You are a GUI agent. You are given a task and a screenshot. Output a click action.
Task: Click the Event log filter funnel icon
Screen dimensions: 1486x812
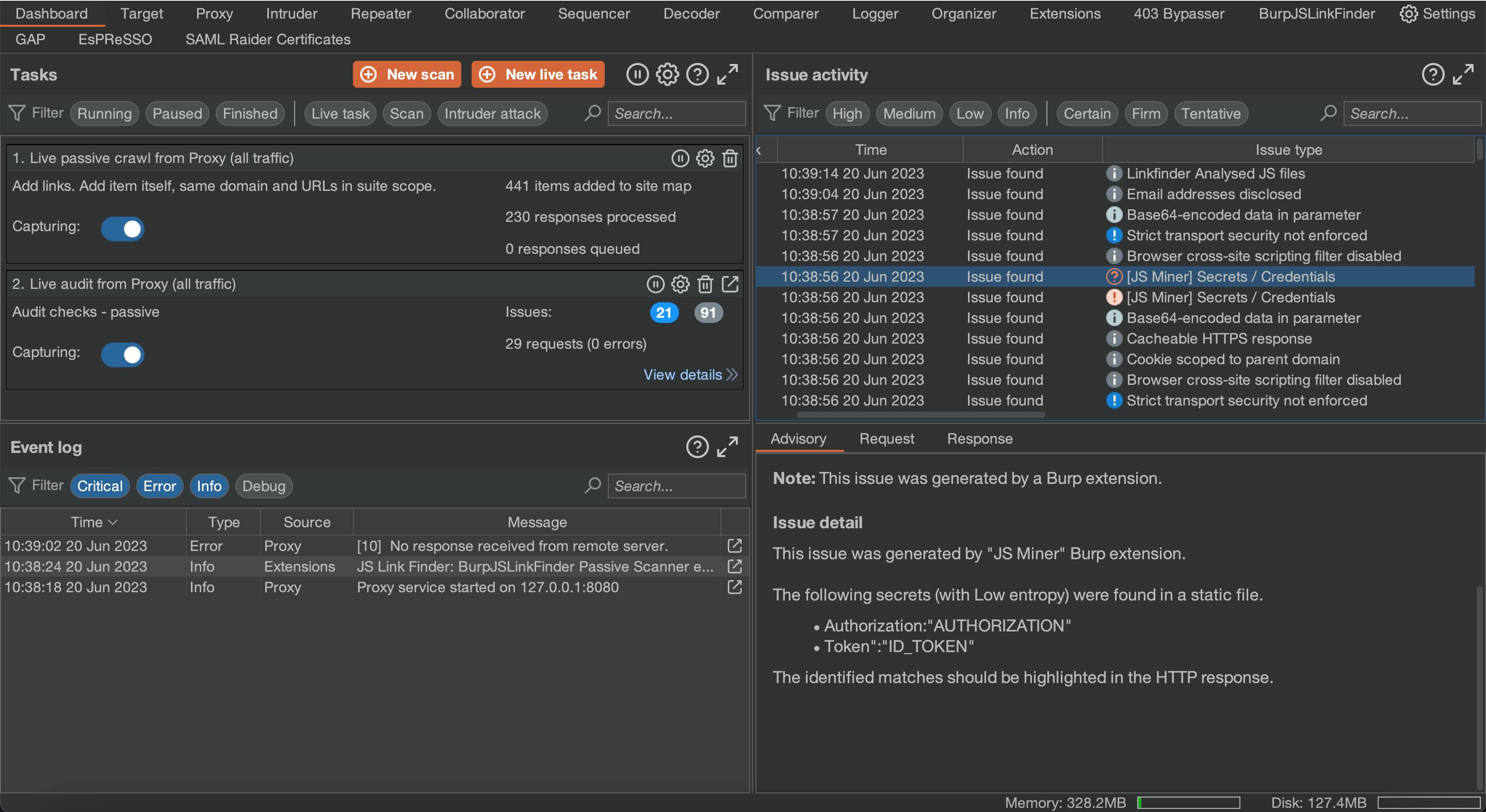(x=18, y=485)
